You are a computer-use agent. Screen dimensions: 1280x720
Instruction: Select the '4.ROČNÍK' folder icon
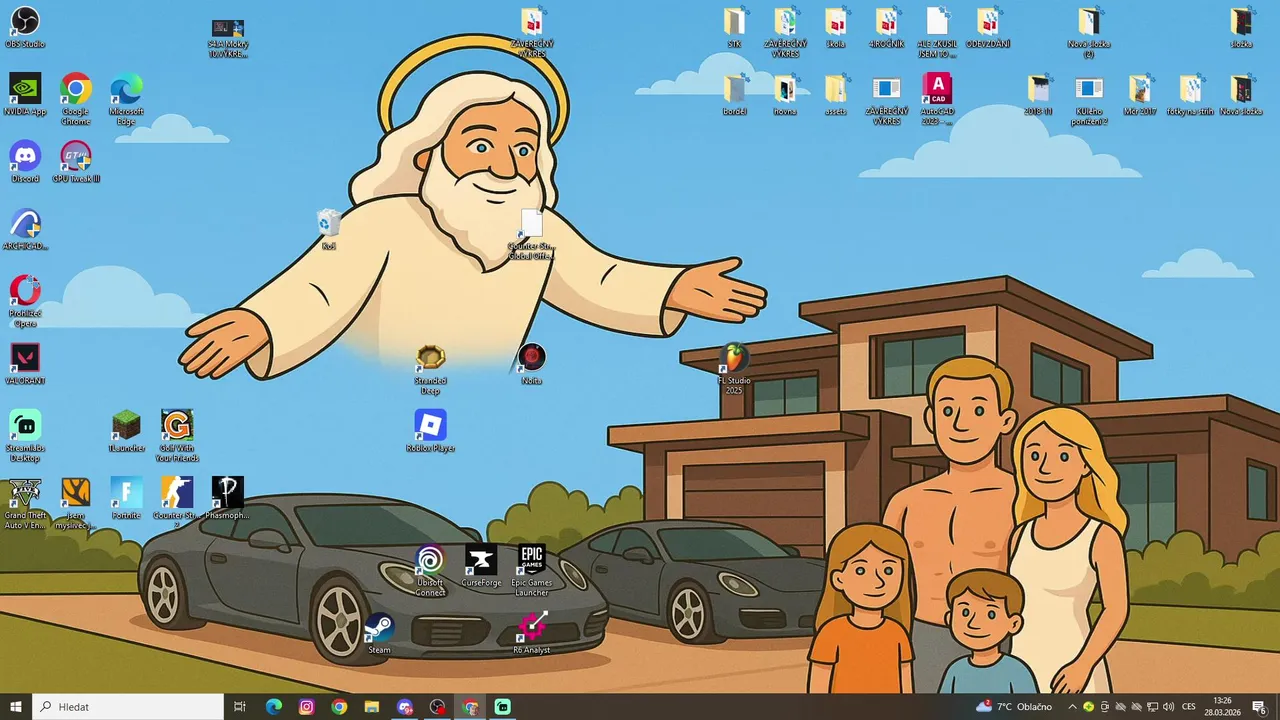[886, 28]
